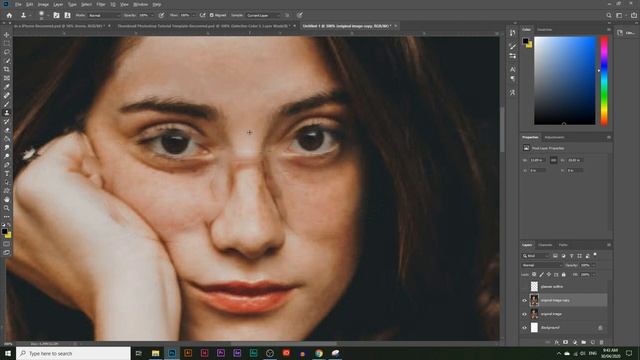This screenshot has width=640, height=360.
Task: Add a layer style with fx icon
Action: (x=556, y=342)
